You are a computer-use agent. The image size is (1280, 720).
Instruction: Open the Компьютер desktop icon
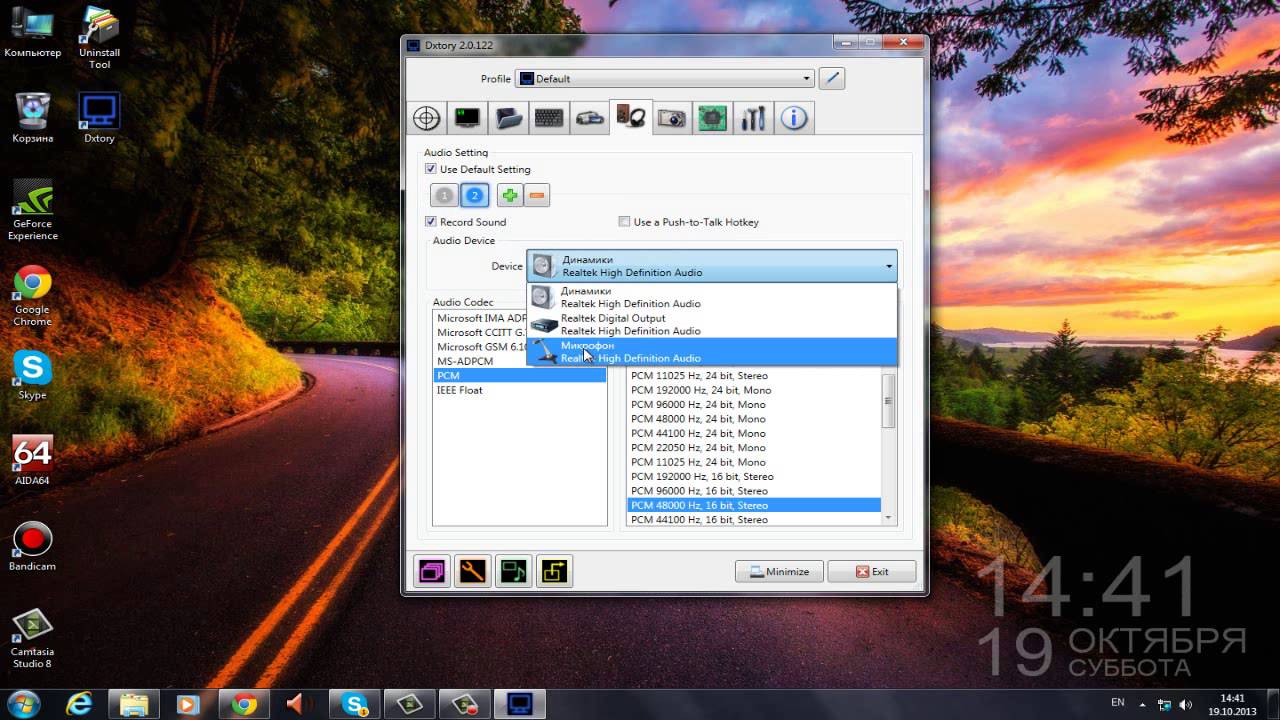point(33,33)
